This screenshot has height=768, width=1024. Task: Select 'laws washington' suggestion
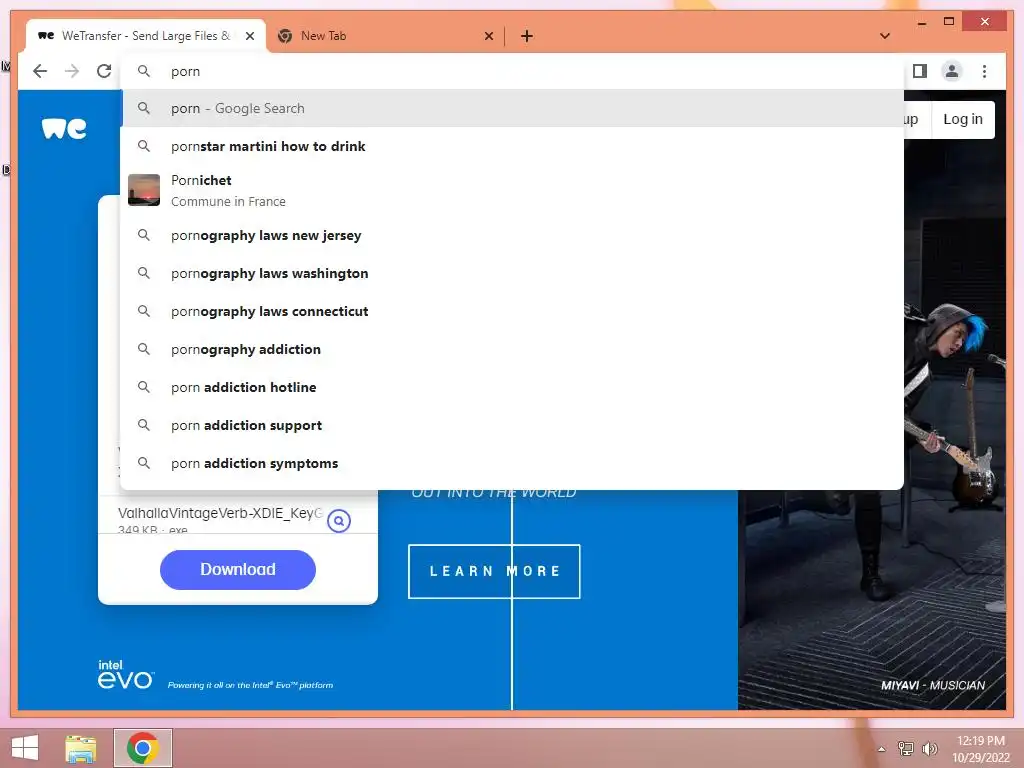pyautogui.click(x=513, y=273)
